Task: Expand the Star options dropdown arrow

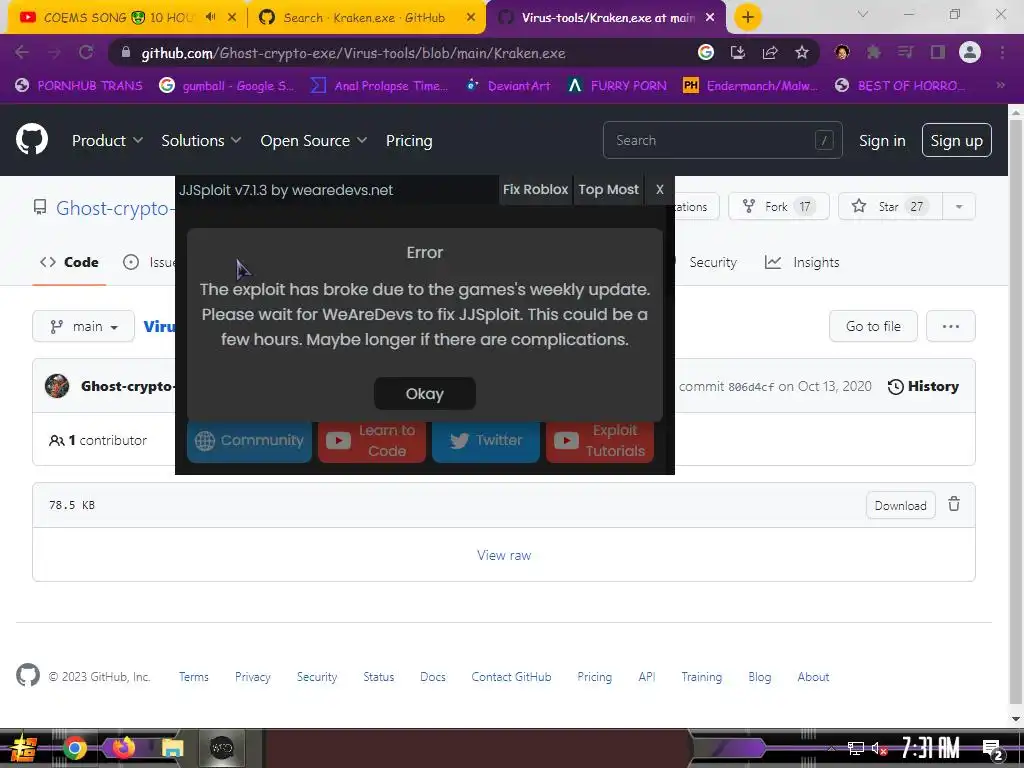Action: [959, 206]
